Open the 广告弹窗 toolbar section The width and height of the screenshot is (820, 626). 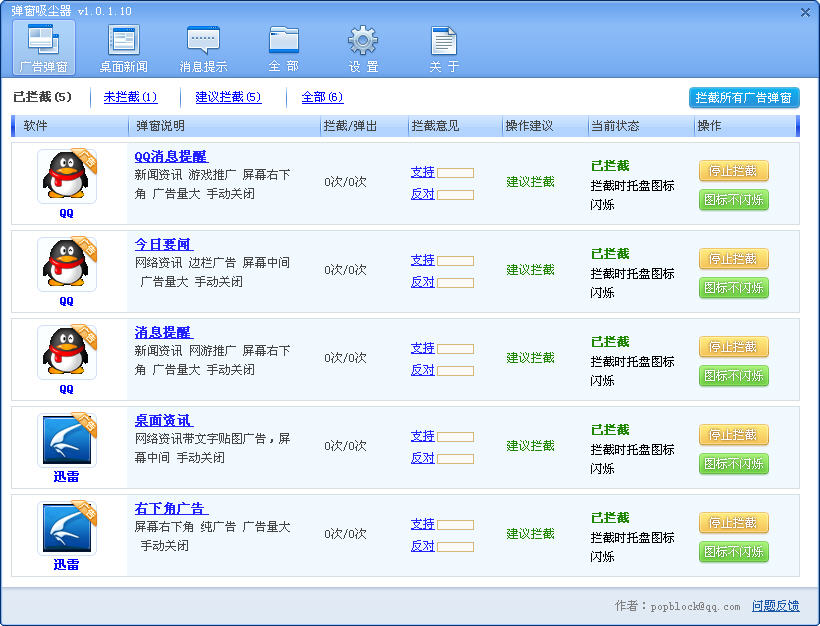[x=44, y=48]
